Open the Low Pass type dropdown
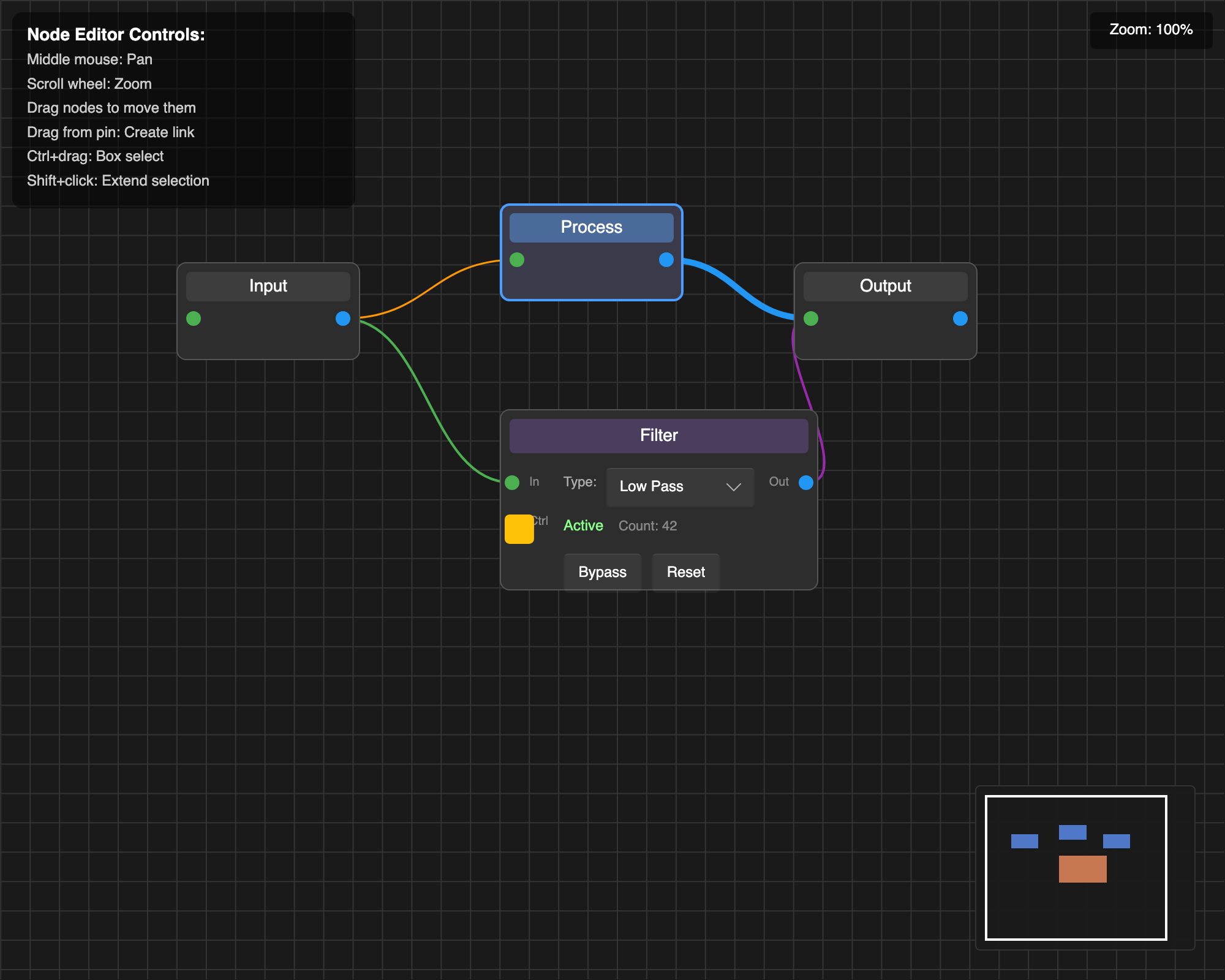This screenshot has width=1225, height=980. pyautogui.click(x=680, y=487)
